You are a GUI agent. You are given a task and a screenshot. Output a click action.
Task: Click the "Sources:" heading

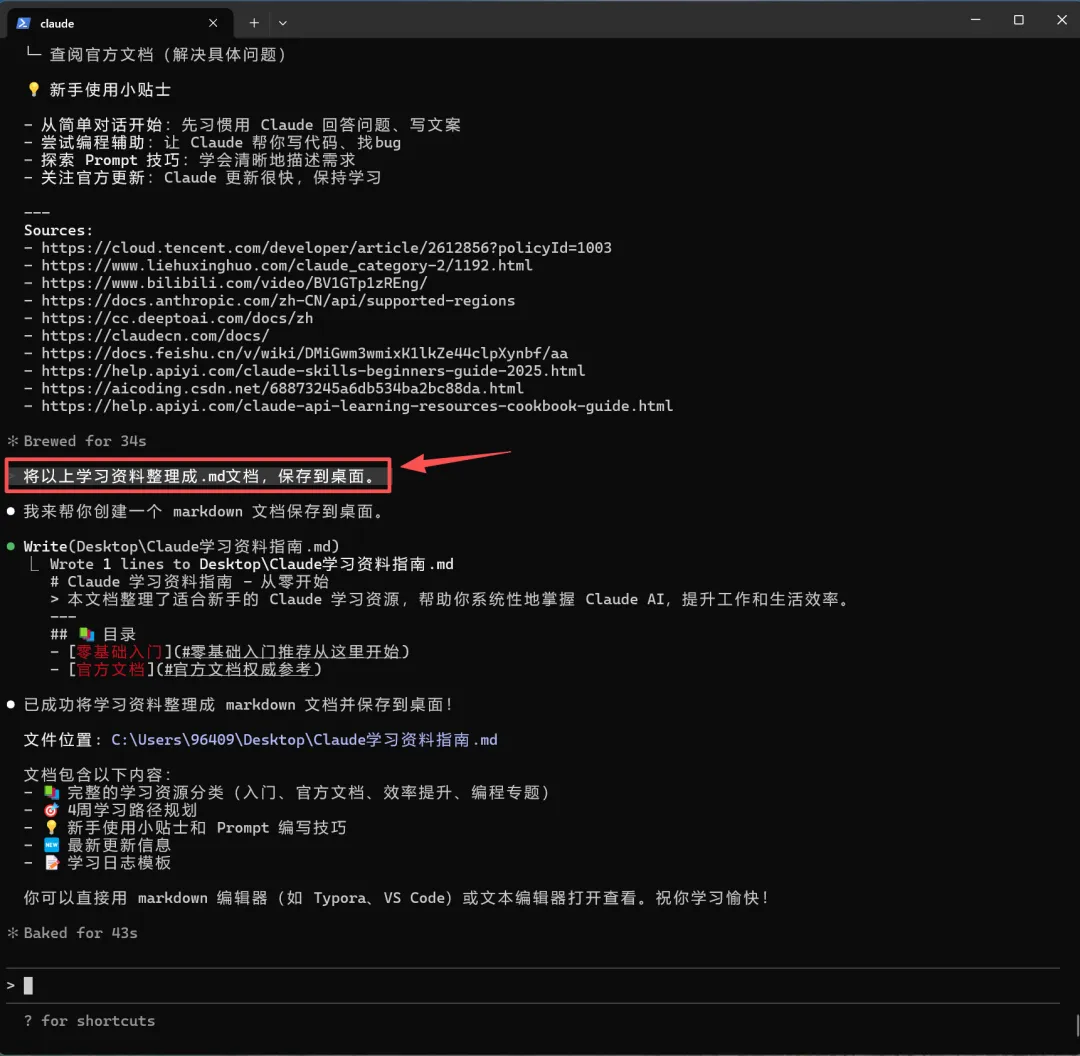point(58,230)
